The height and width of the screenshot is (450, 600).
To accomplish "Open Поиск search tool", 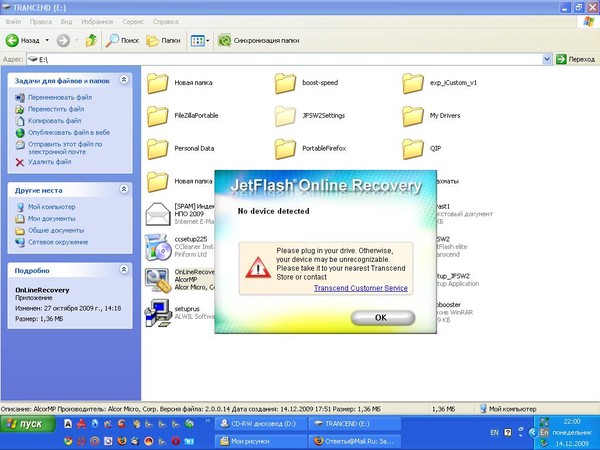I will pos(122,40).
